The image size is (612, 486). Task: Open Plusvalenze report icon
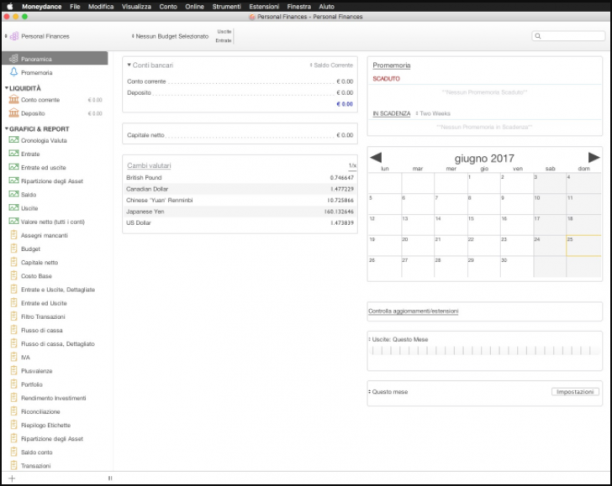point(14,370)
